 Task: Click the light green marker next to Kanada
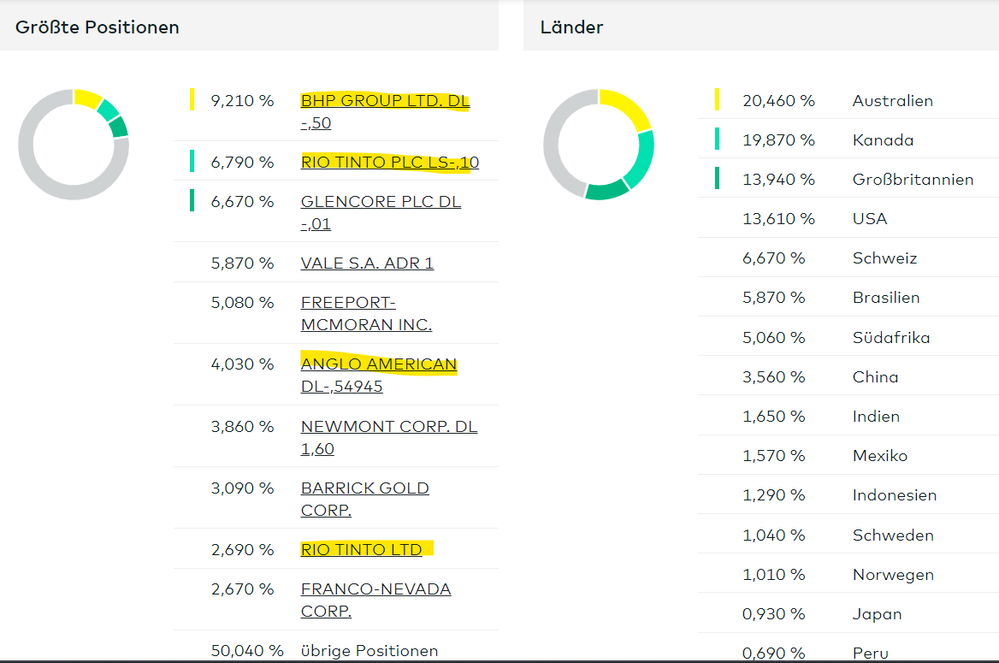(x=717, y=139)
